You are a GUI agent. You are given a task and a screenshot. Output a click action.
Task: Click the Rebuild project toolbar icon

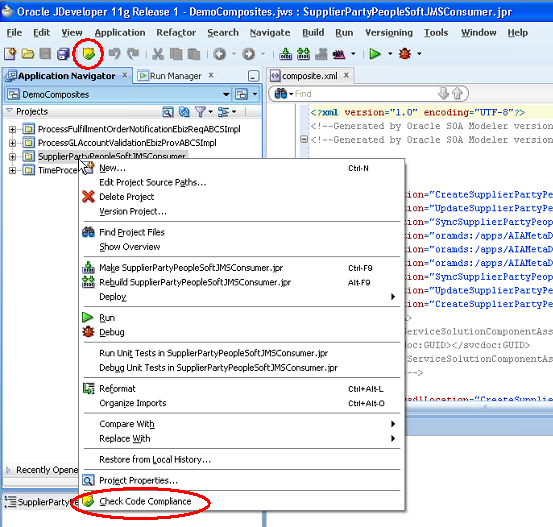pos(303,54)
